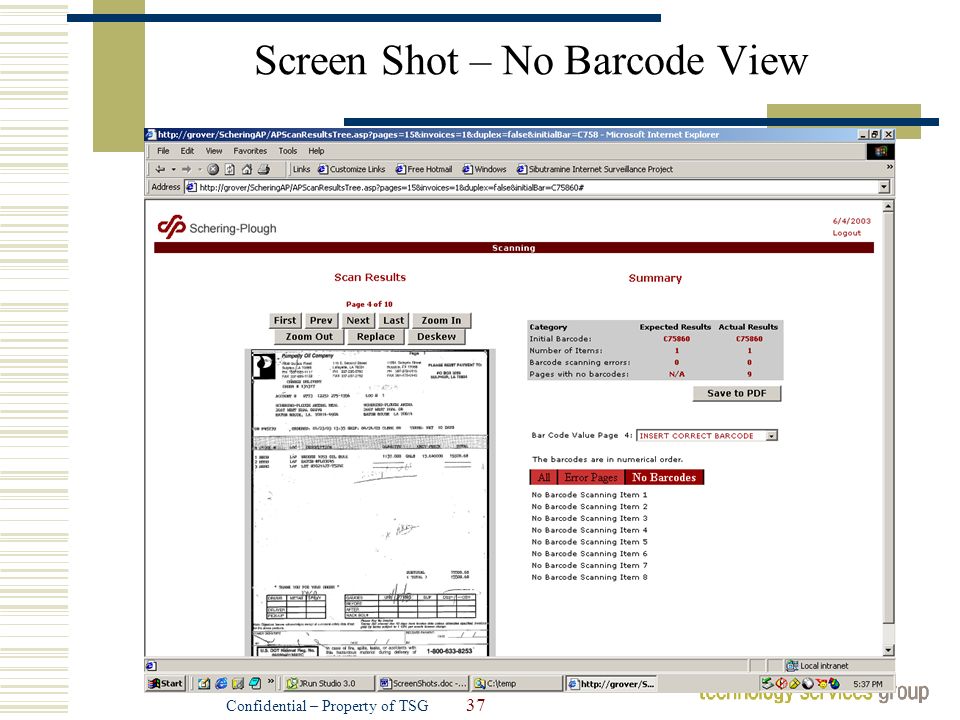The width and height of the screenshot is (960, 720).
Task: Click the Windows Start button
Action: pyautogui.click(x=166, y=684)
